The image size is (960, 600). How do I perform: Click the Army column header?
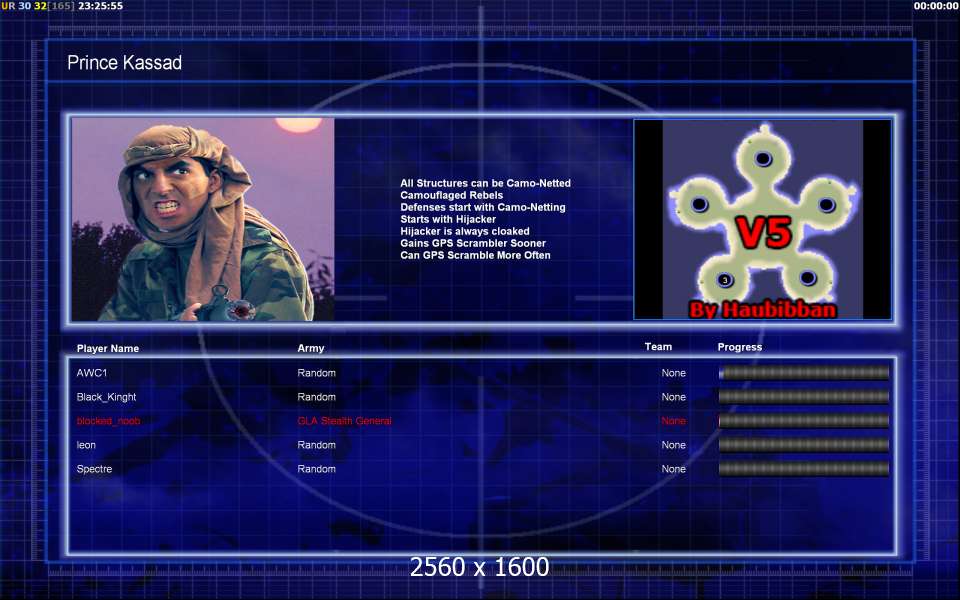[311, 348]
